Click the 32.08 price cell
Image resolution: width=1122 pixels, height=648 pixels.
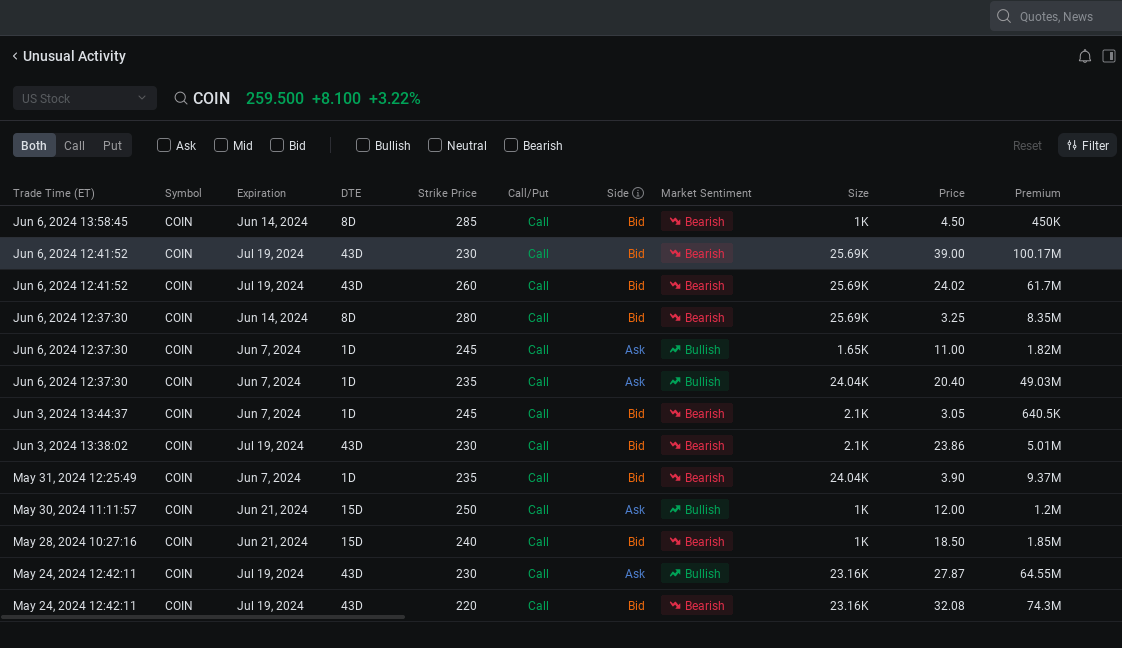[x=949, y=606]
